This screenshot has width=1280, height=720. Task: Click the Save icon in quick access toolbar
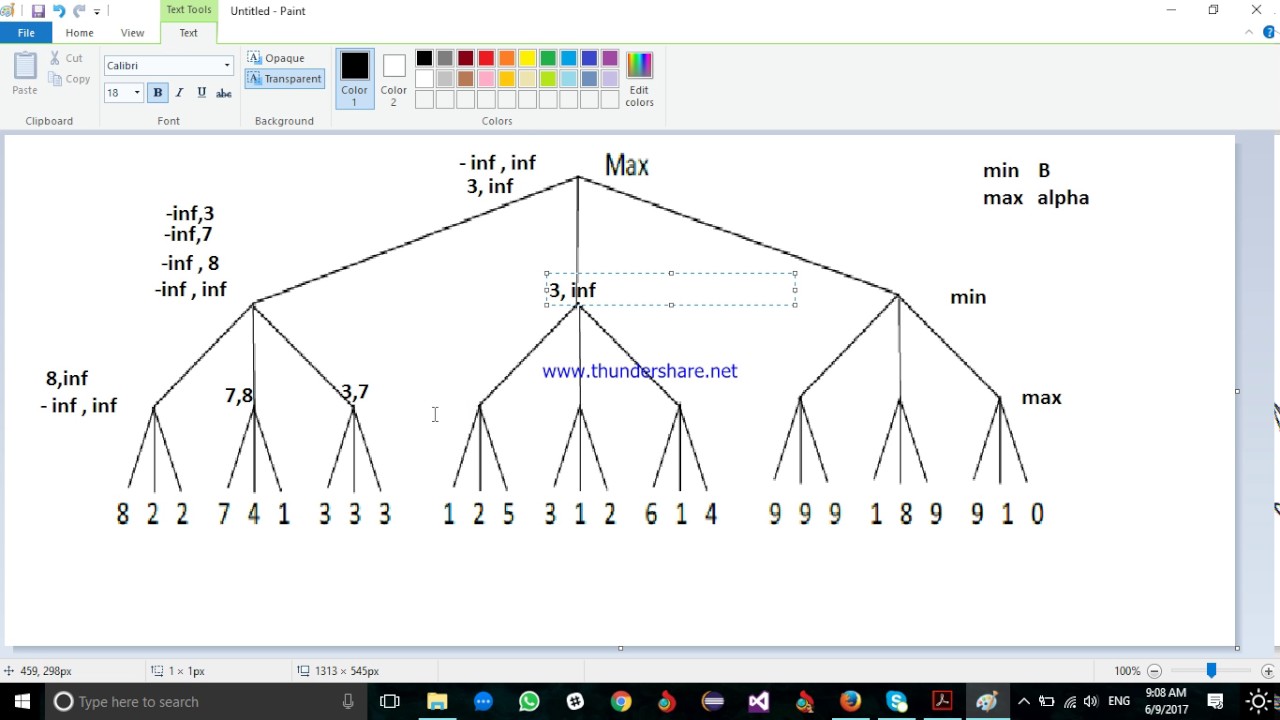point(38,11)
